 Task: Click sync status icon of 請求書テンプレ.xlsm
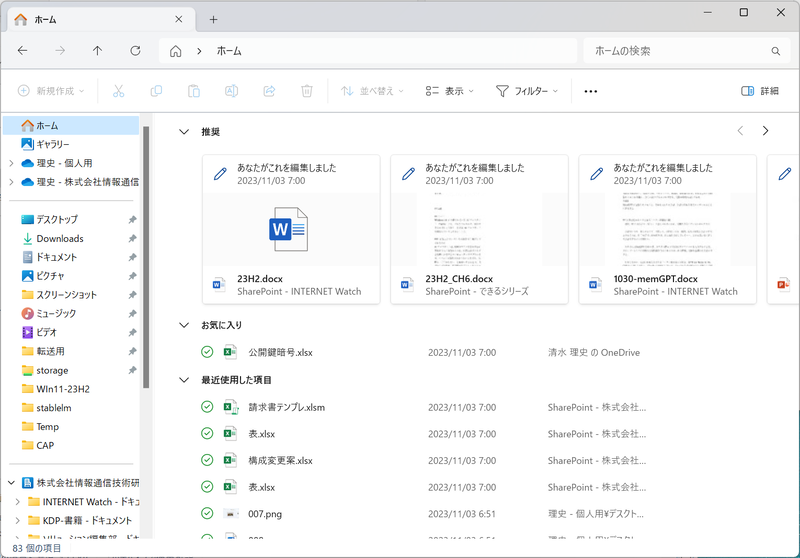[207, 407]
